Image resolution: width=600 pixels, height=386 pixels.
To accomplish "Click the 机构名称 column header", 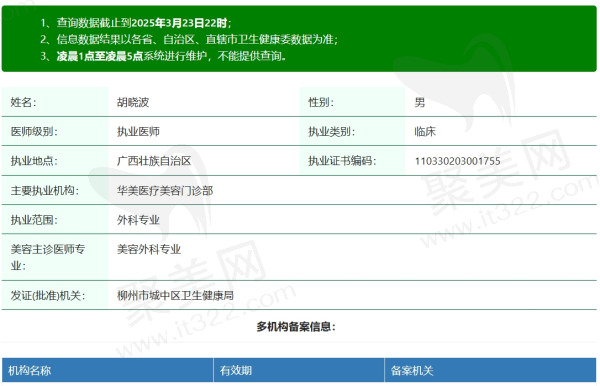I will point(108,370).
